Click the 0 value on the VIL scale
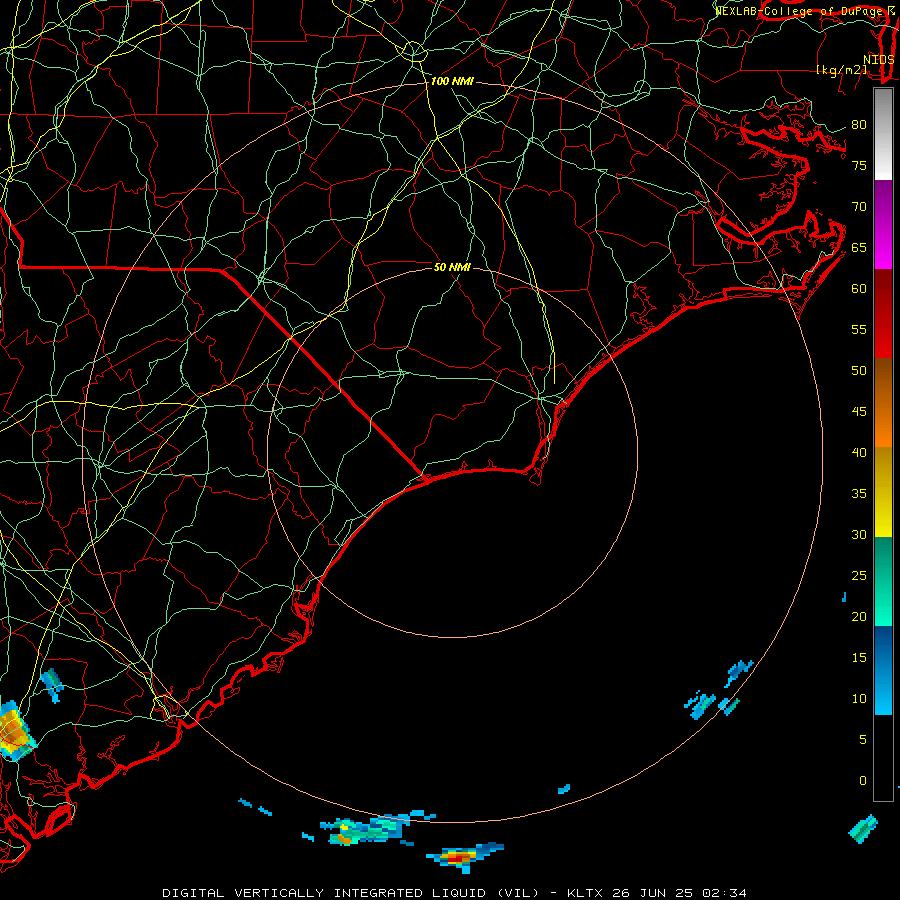 [x=863, y=781]
